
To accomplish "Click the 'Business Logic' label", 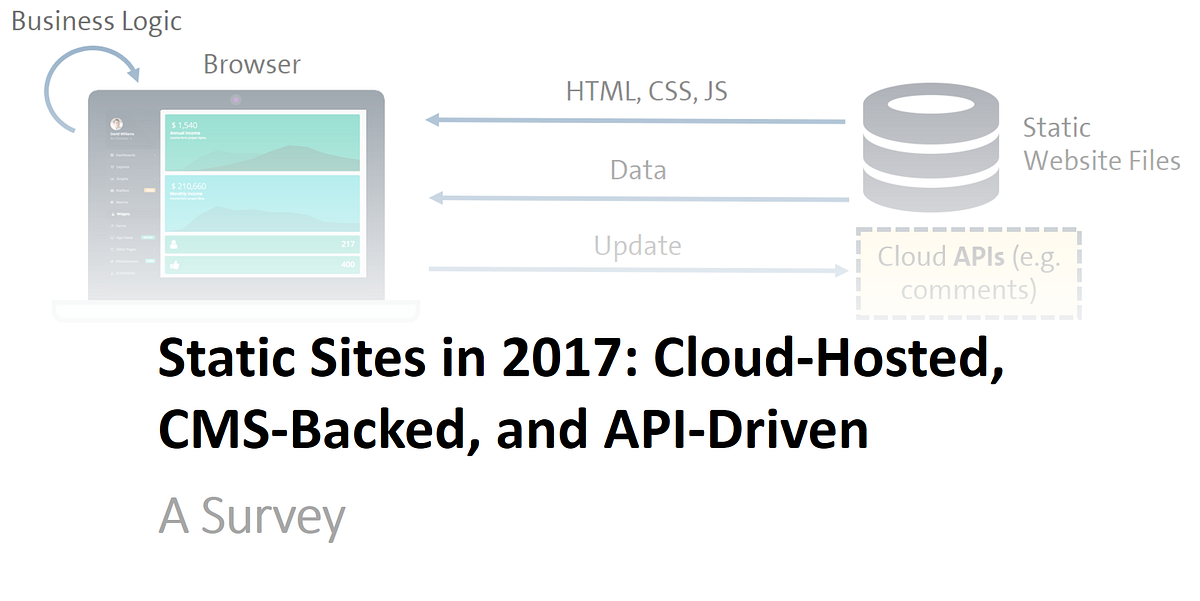I will tap(97, 21).
